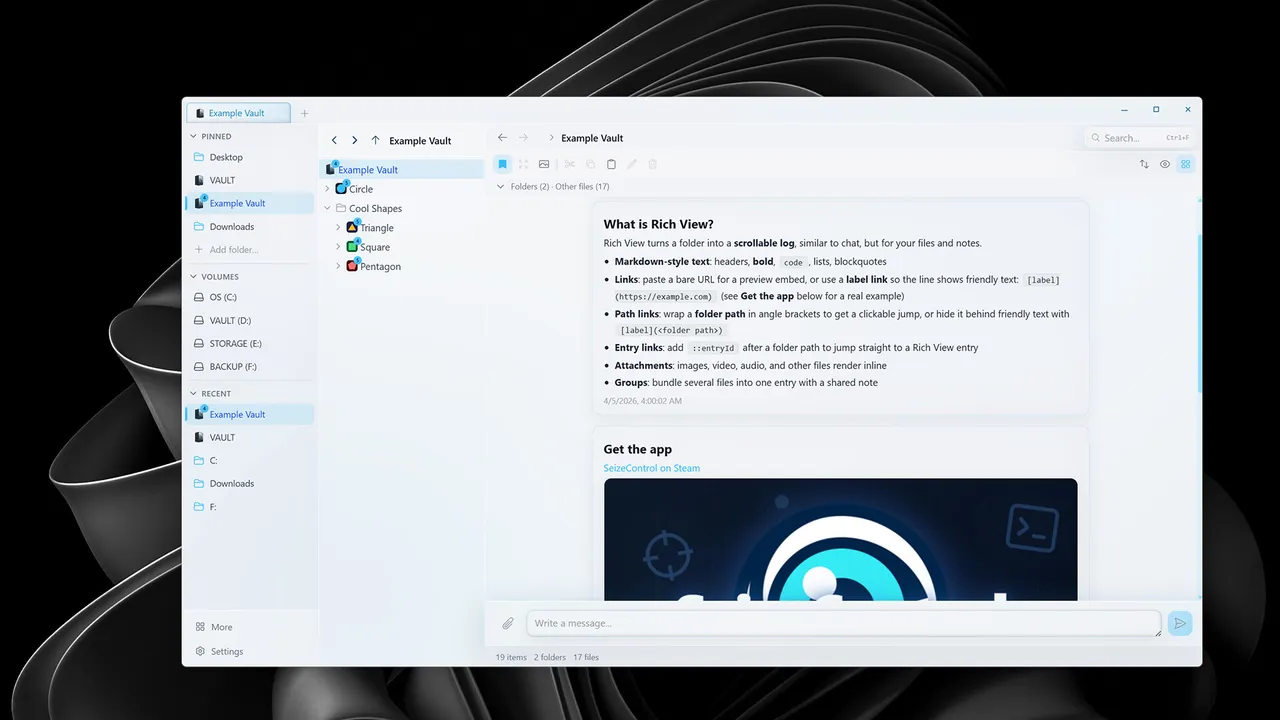Collapse the Folders (2) · Other files (17) group
Screen dimensions: 1280x720
coord(501,186)
